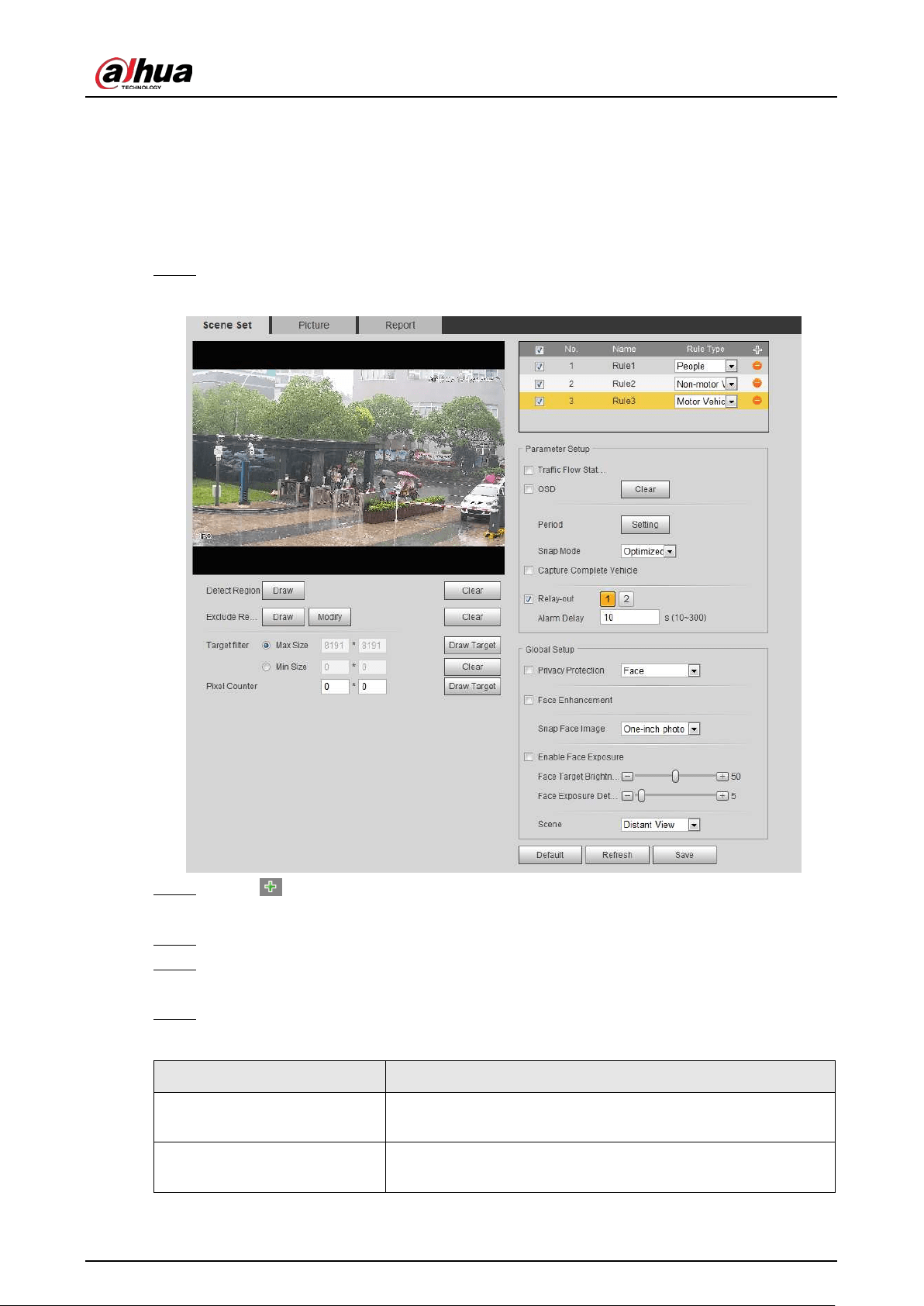Select the Min Size radio button
This screenshot has width=924, height=1306.
point(267,667)
